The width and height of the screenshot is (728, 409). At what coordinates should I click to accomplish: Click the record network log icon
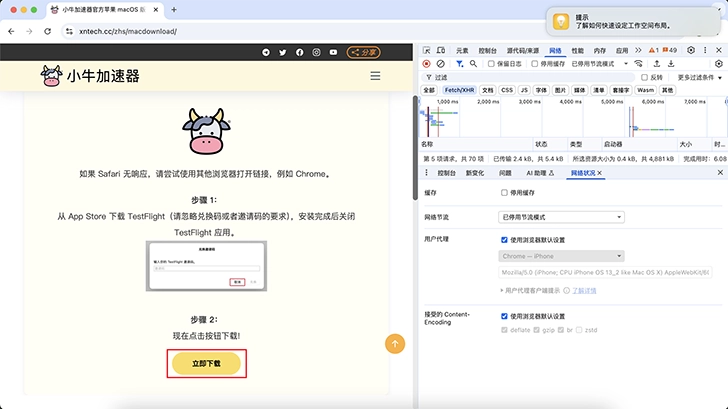point(427,63)
